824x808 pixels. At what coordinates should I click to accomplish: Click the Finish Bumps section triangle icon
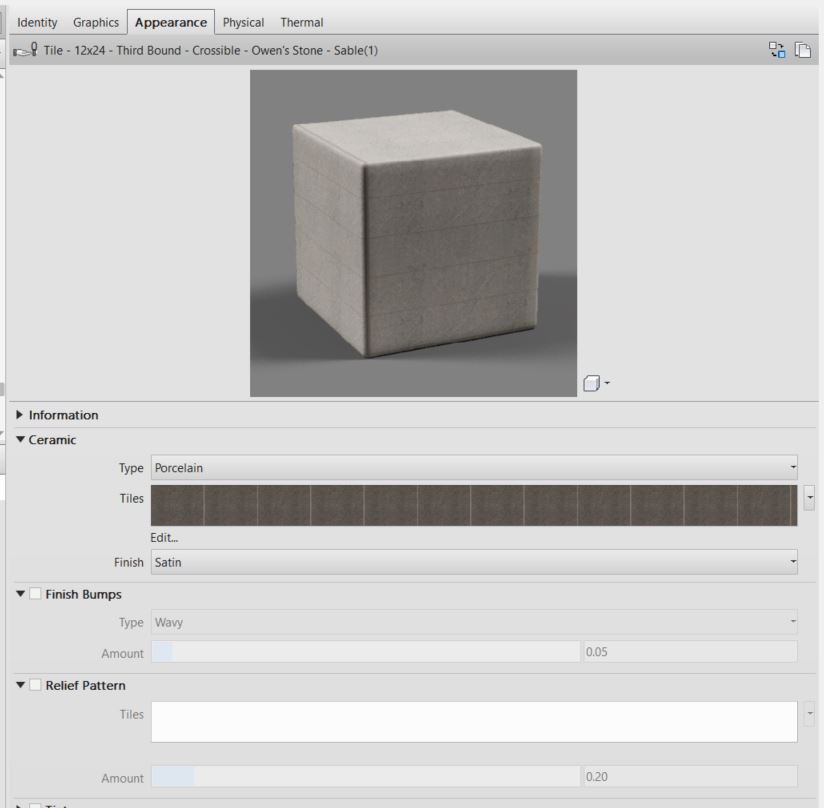coord(19,594)
